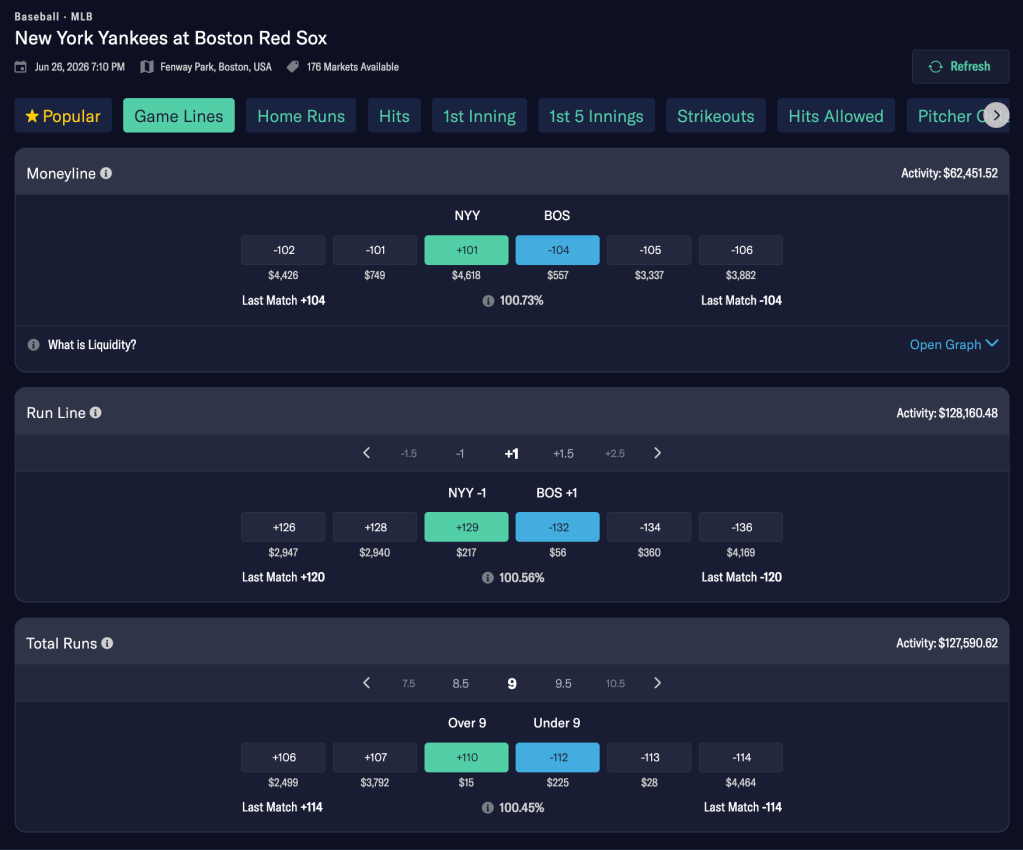Click the Moneyline Activity $62,451.52 text
Screen dimensions: 1023x850
click(x=949, y=173)
